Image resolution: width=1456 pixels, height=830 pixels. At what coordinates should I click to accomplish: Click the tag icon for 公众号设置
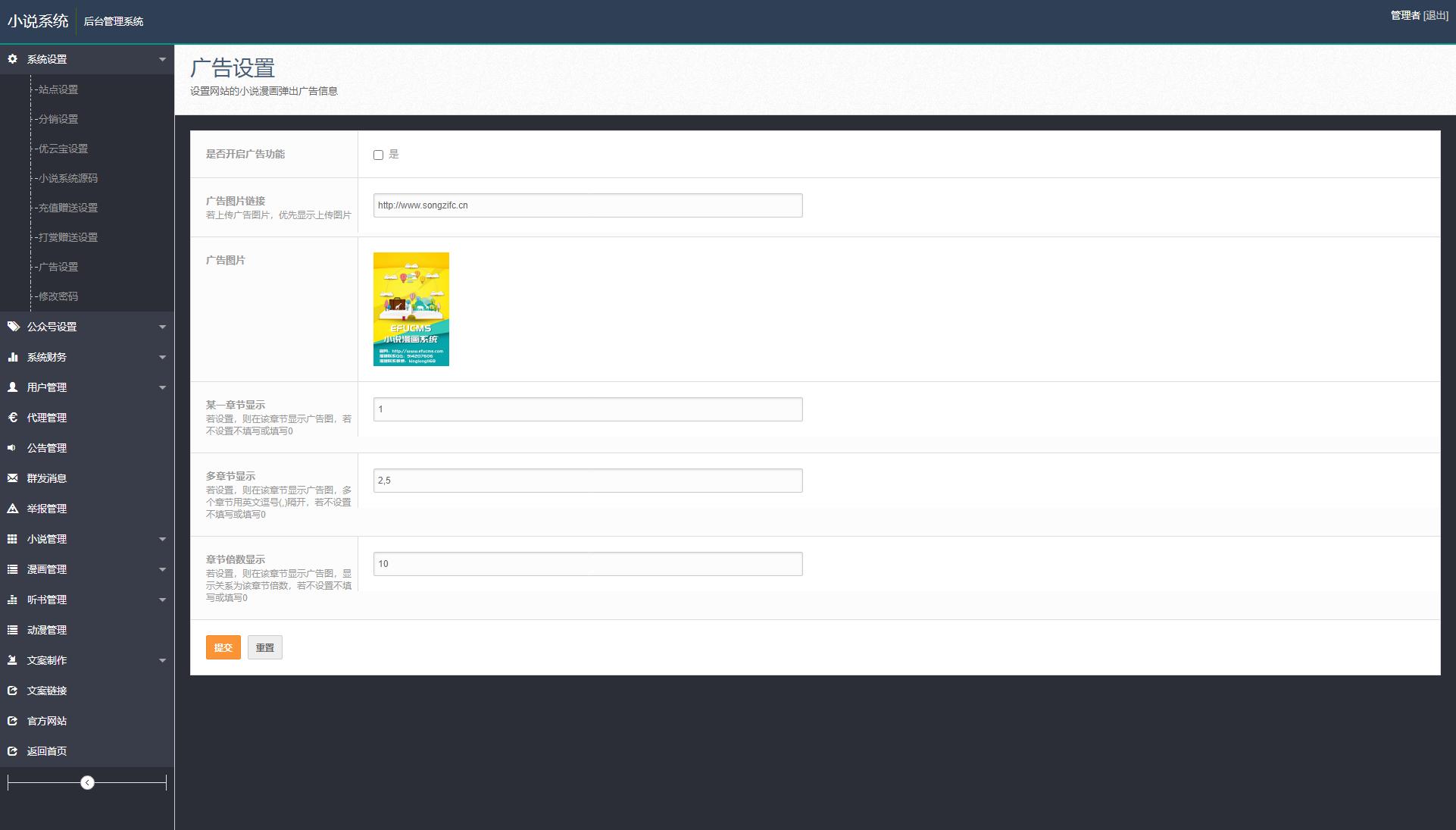point(13,327)
